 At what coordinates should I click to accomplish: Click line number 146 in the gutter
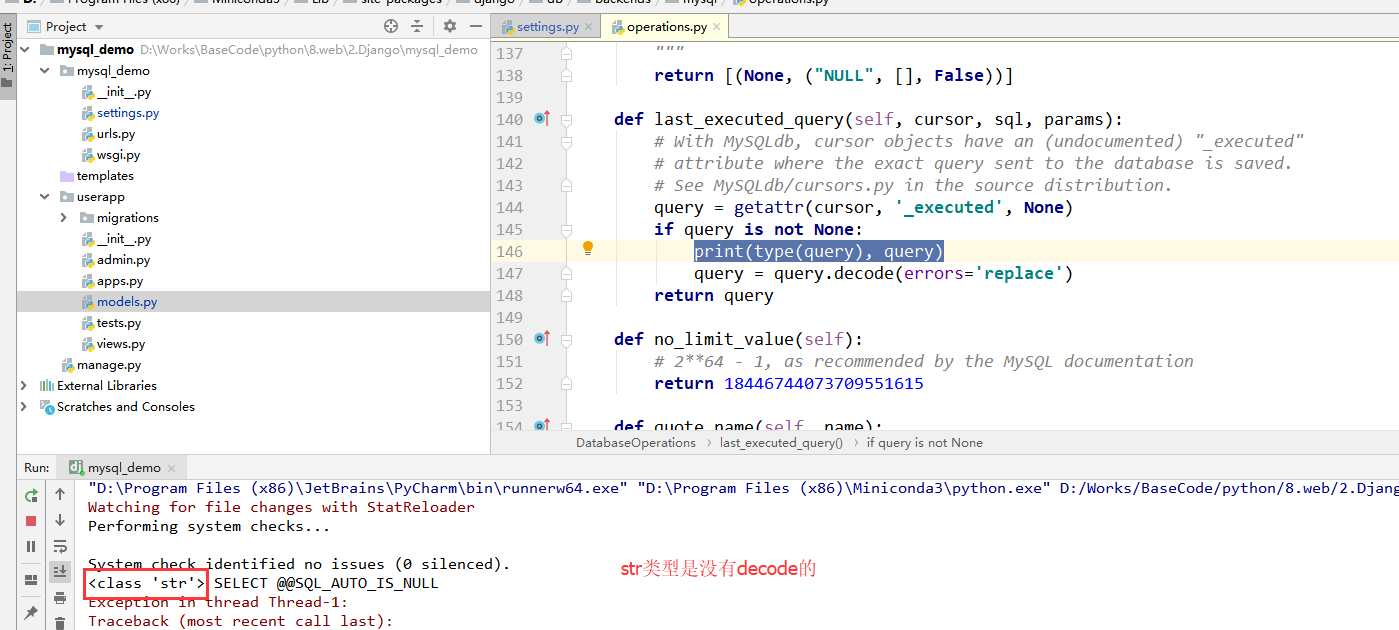pyautogui.click(x=510, y=251)
